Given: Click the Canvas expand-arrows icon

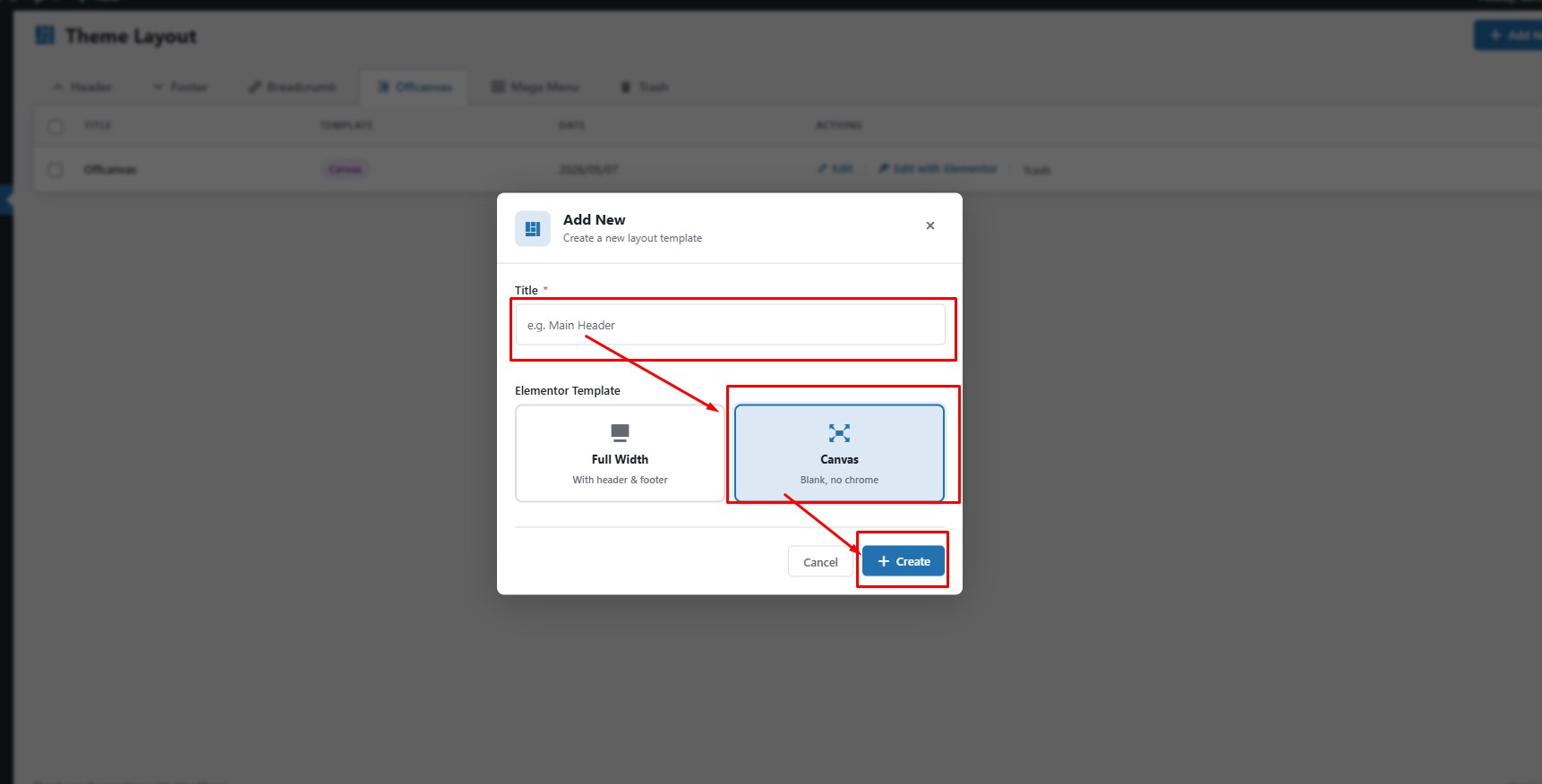Looking at the screenshot, I should pos(839,433).
